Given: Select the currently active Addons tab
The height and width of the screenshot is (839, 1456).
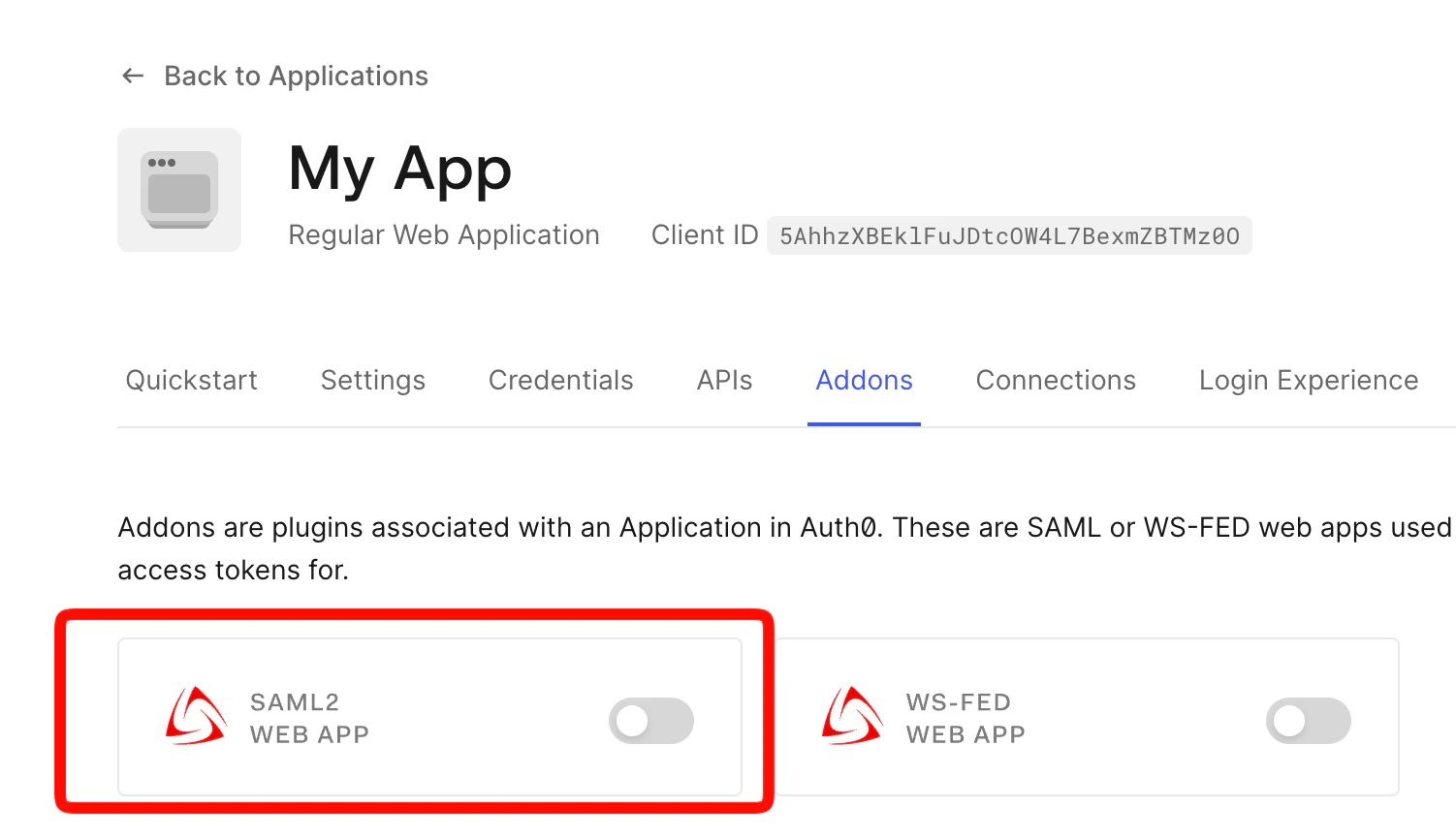Looking at the screenshot, I should [863, 380].
